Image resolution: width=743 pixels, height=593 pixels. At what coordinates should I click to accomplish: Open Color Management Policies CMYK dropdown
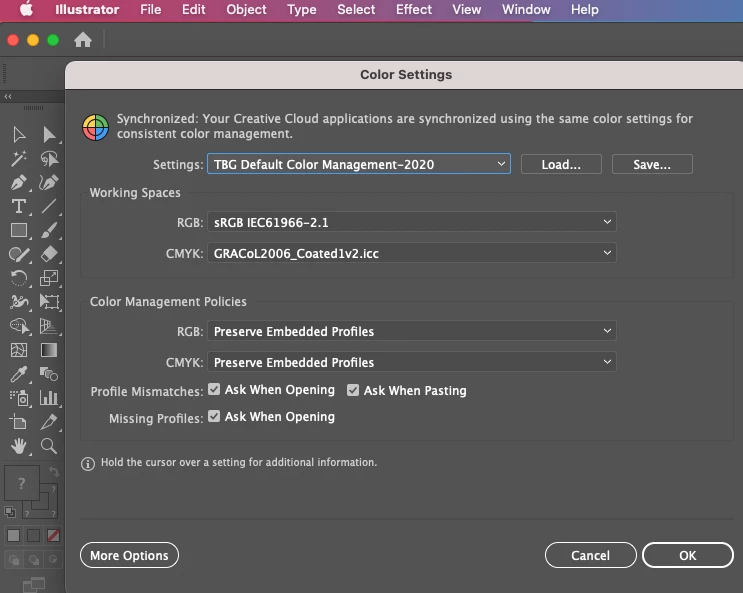pos(412,362)
